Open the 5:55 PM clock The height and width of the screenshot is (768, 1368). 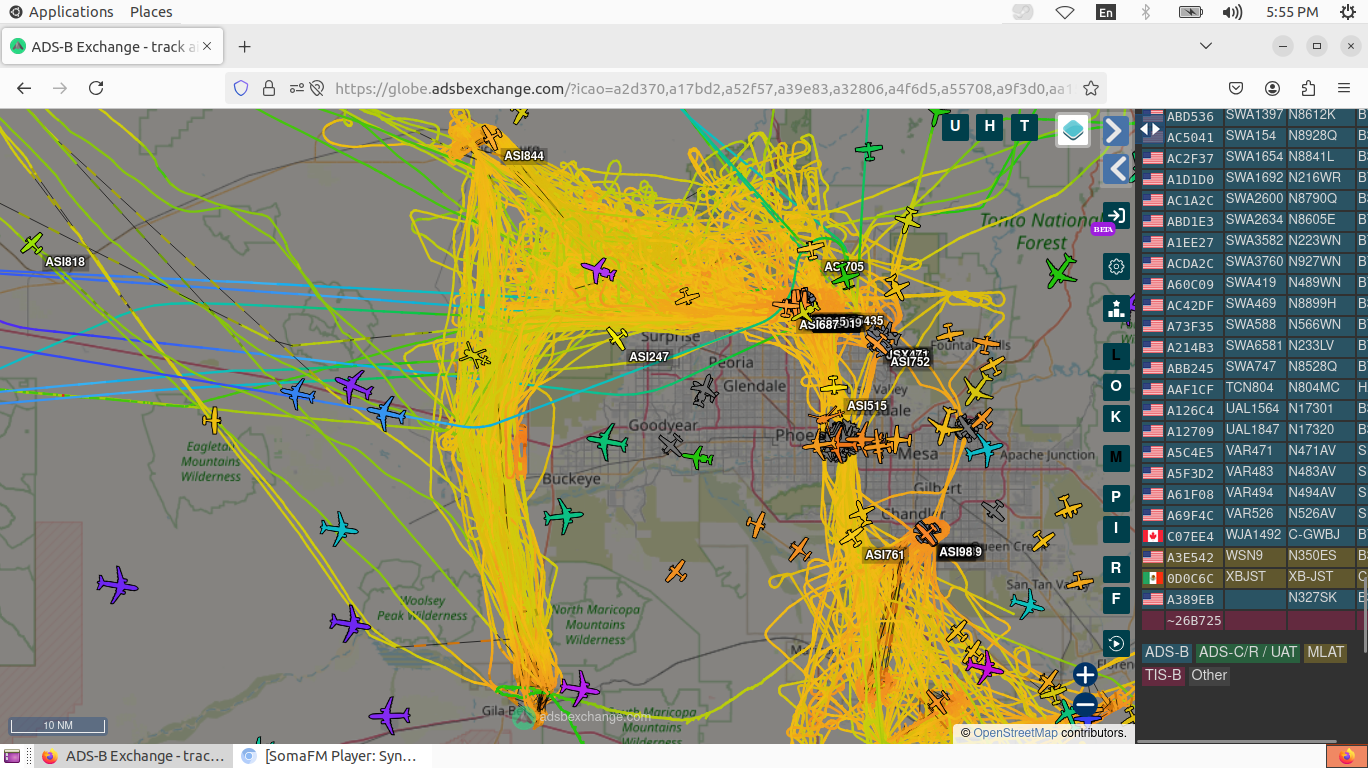click(1292, 12)
